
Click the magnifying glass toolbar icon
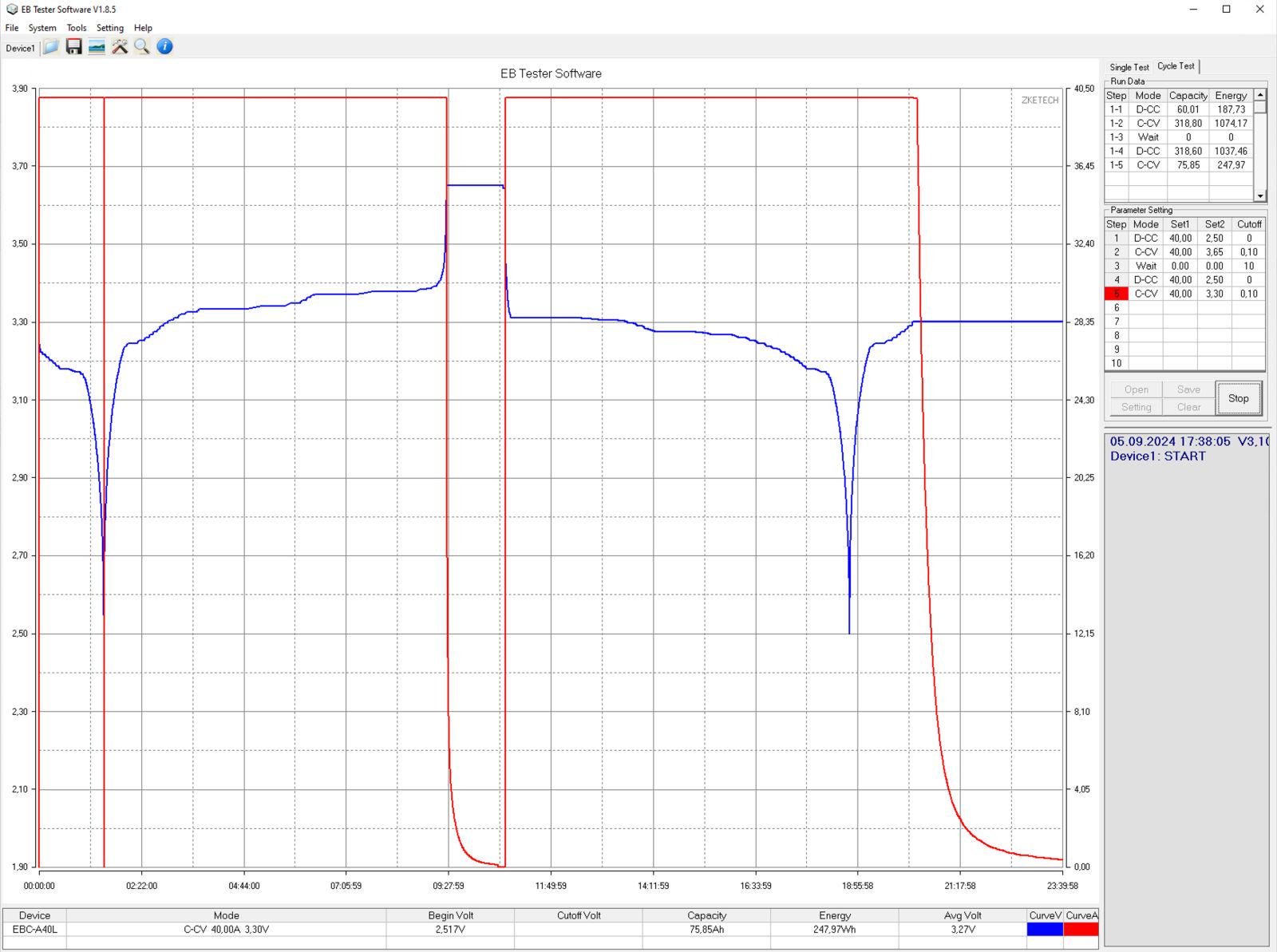(x=142, y=47)
